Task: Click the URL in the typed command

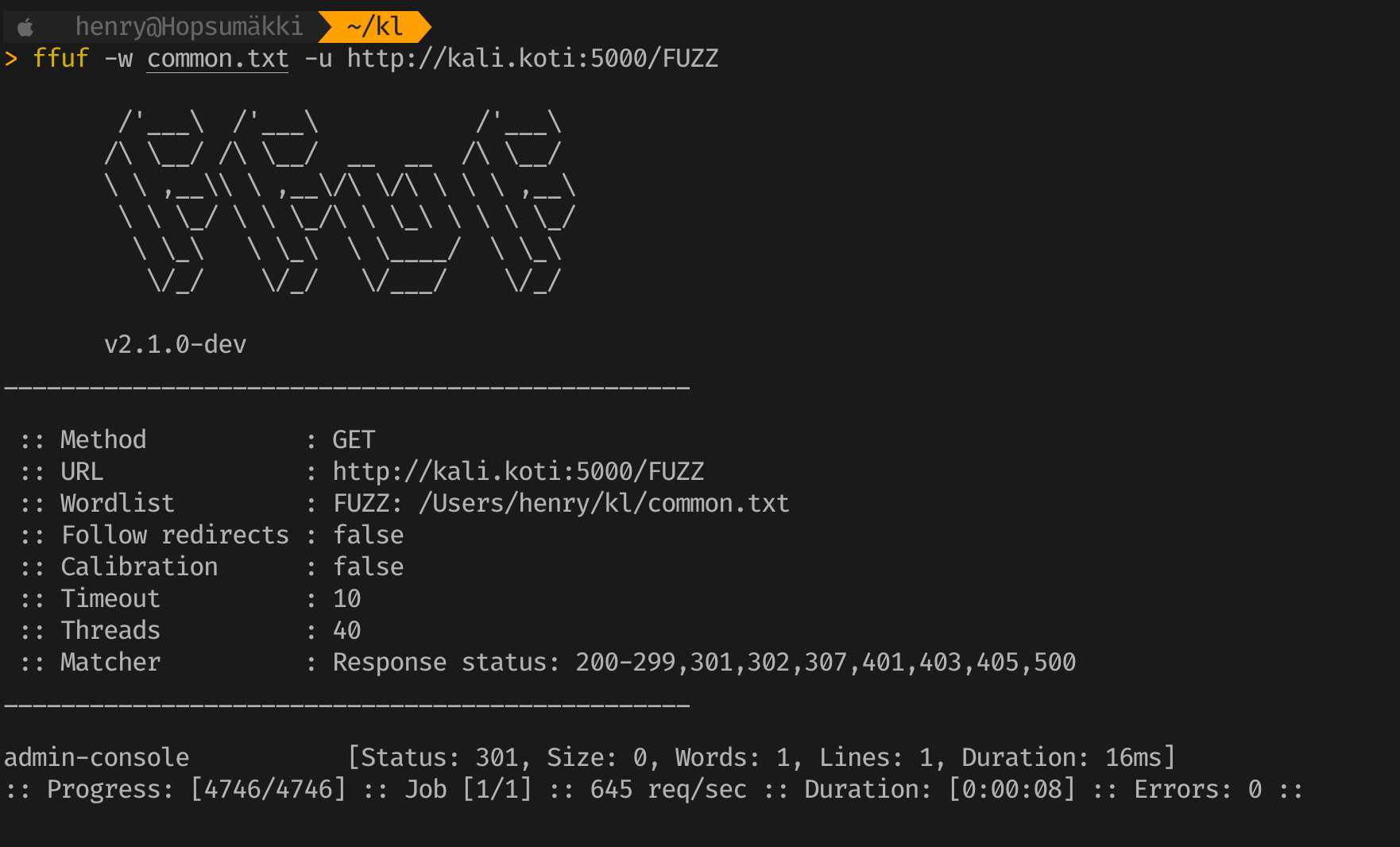Action: pyautogui.click(x=532, y=59)
